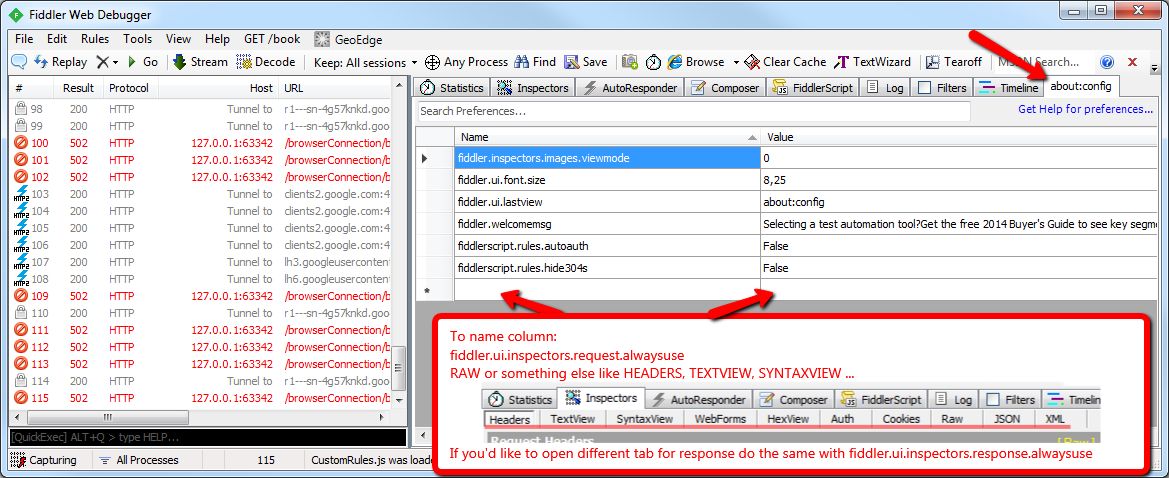Click the empty new-row Name cell

608,289
